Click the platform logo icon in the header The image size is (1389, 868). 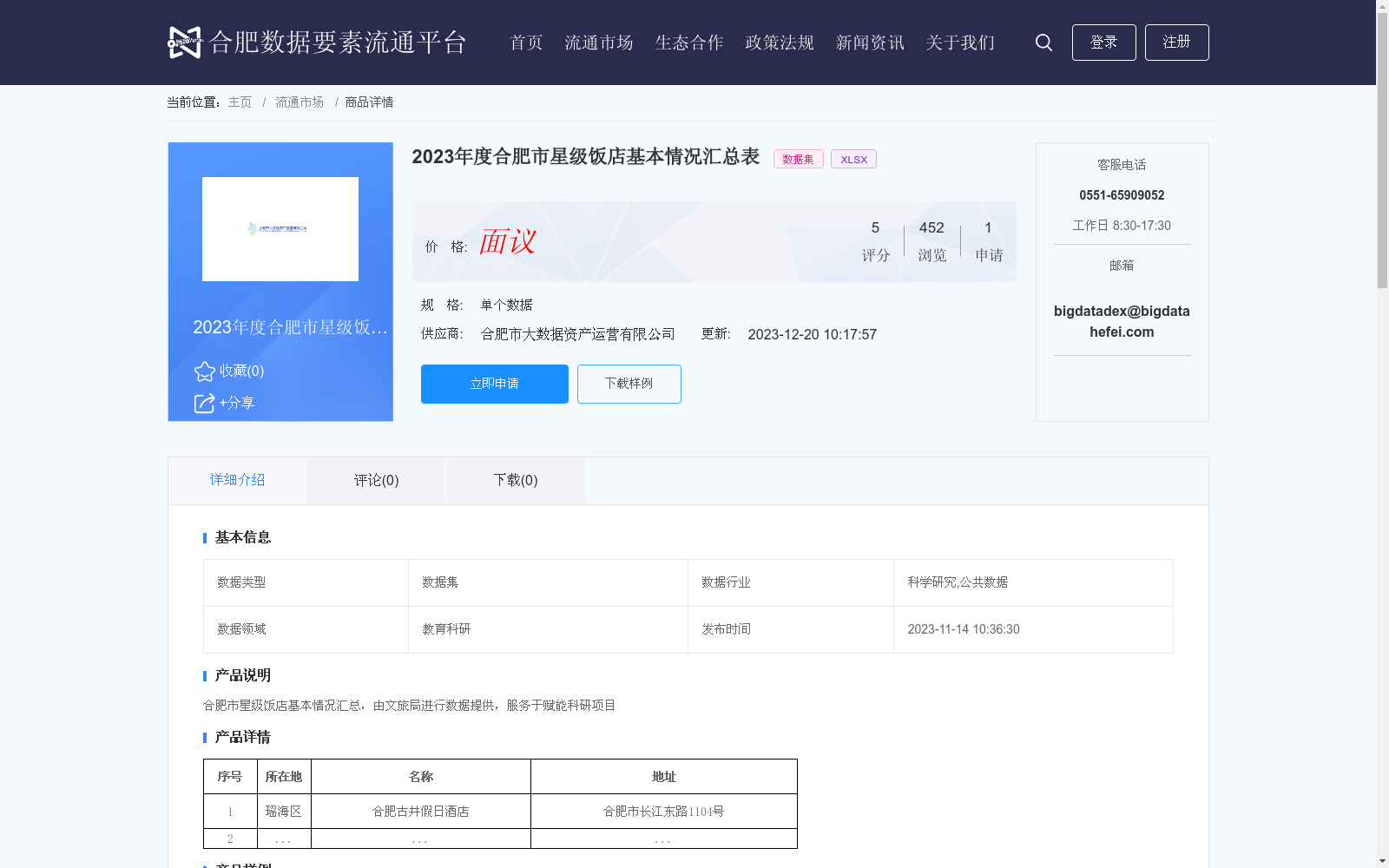[x=185, y=43]
